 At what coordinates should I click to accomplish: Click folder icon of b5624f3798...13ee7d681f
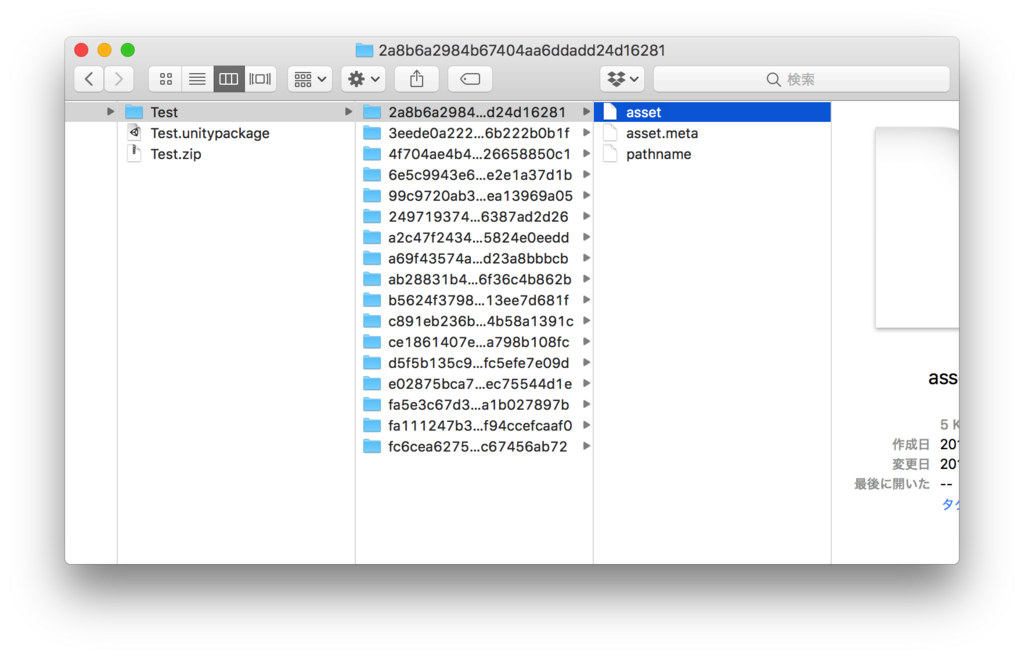[372, 300]
